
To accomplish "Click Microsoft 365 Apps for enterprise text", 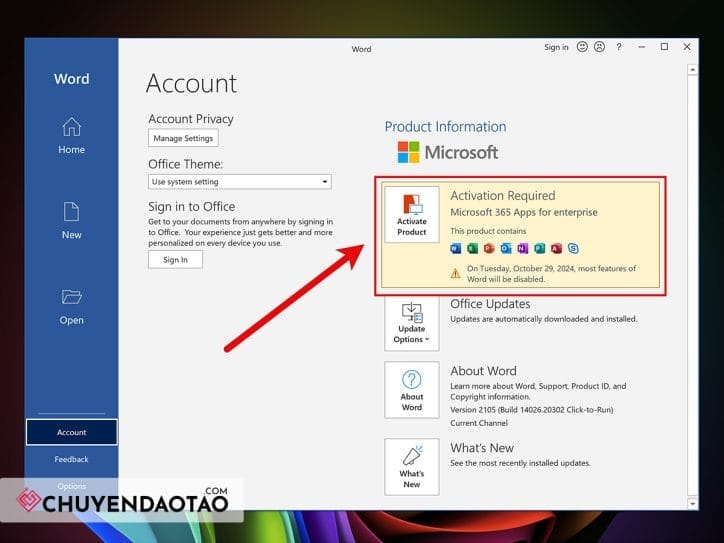I will click(x=524, y=212).
